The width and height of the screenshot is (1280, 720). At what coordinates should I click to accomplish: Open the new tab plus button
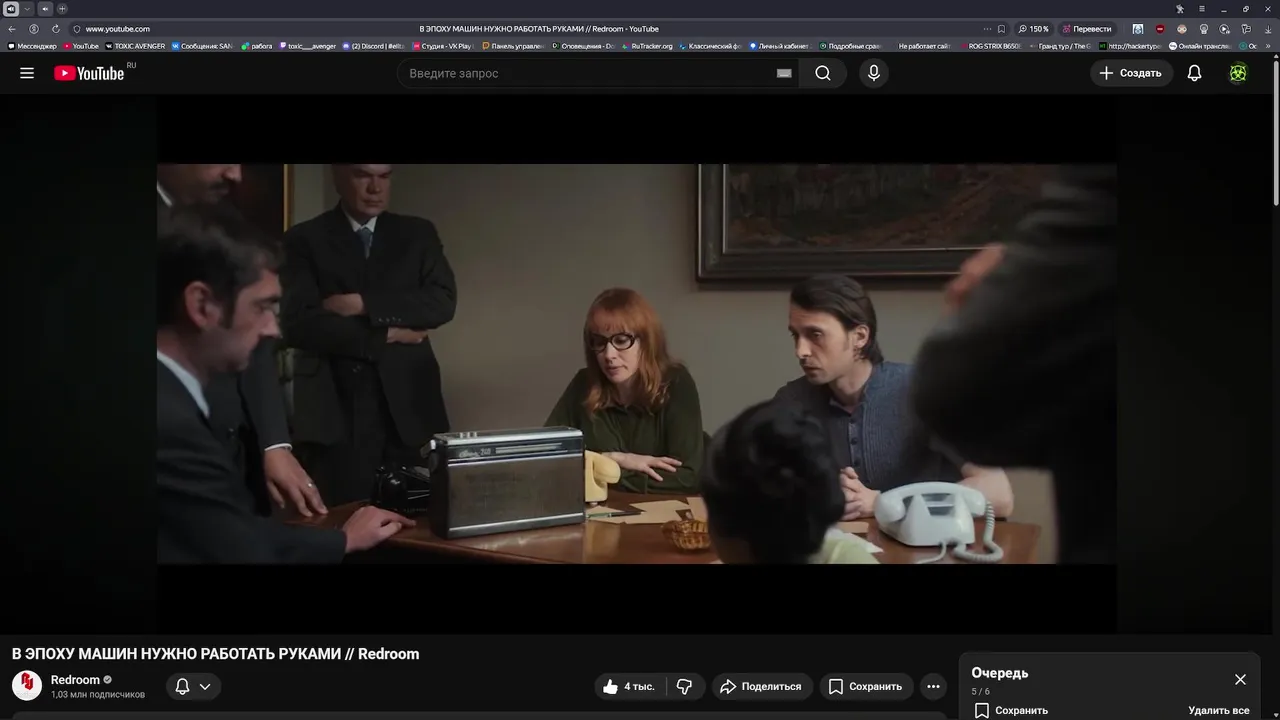pyautogui.click(x=62, y=9)
